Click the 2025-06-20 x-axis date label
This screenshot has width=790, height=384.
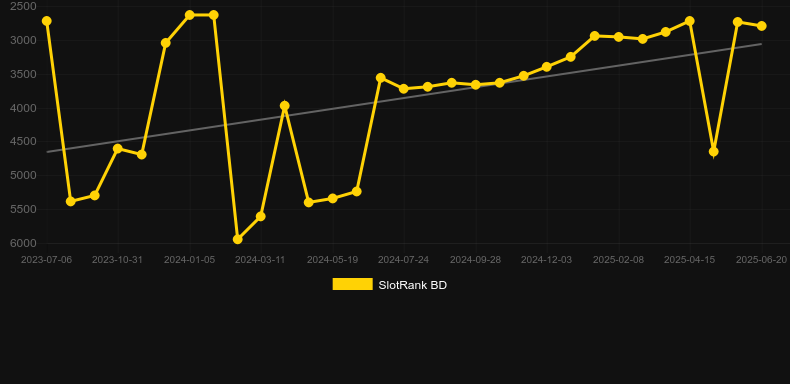tap(761, 260)
